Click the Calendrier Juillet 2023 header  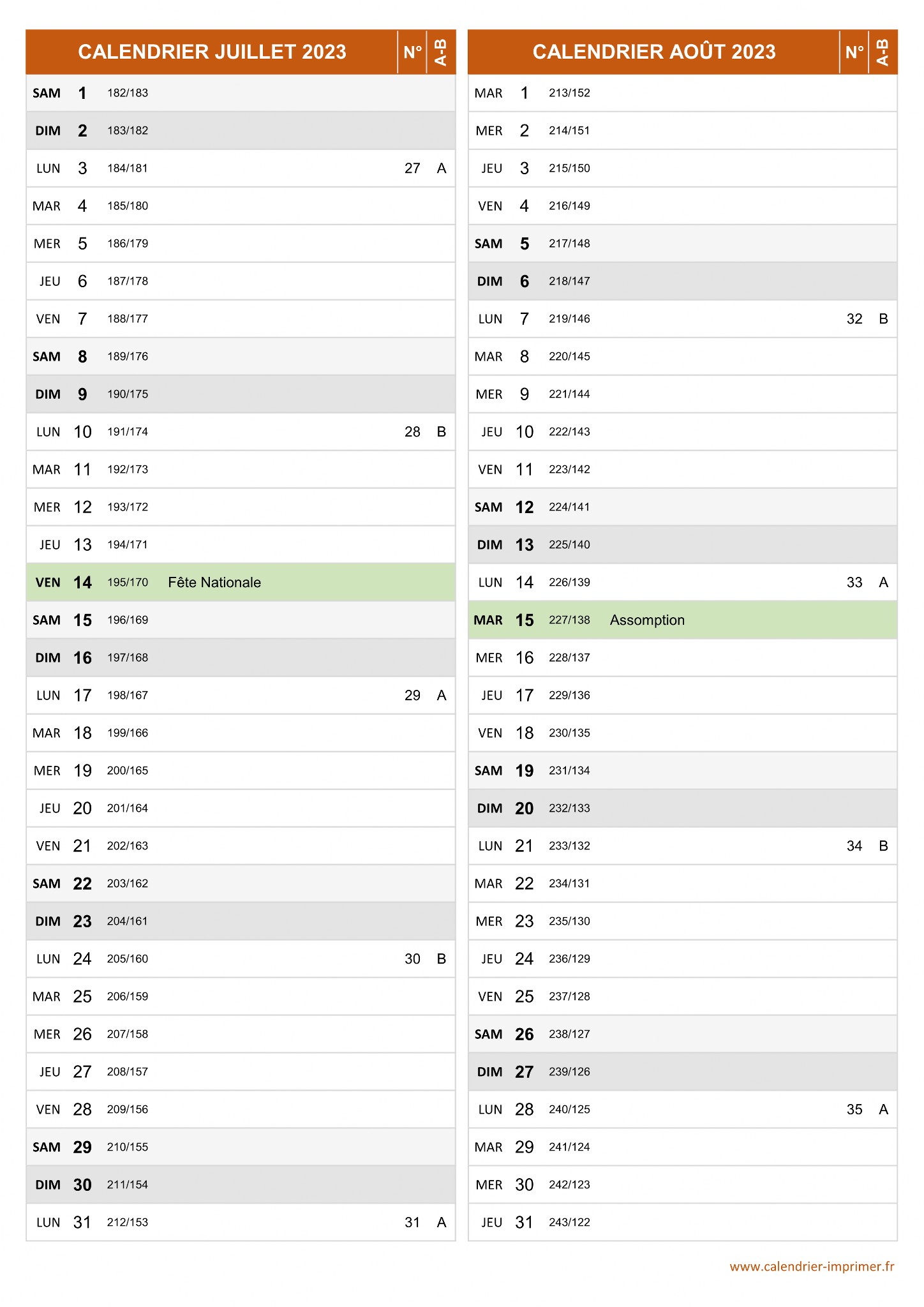coord(212,52)
